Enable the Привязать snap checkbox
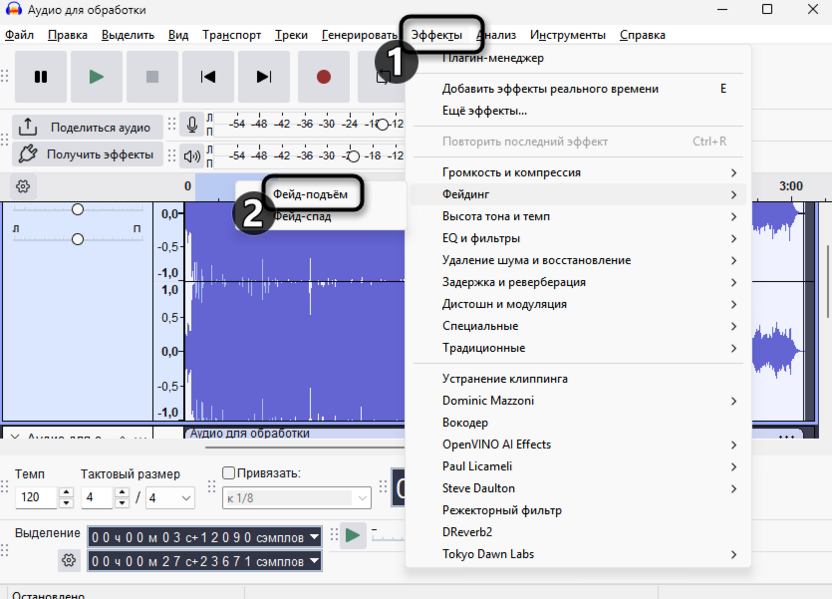 [x=229, y=473]
